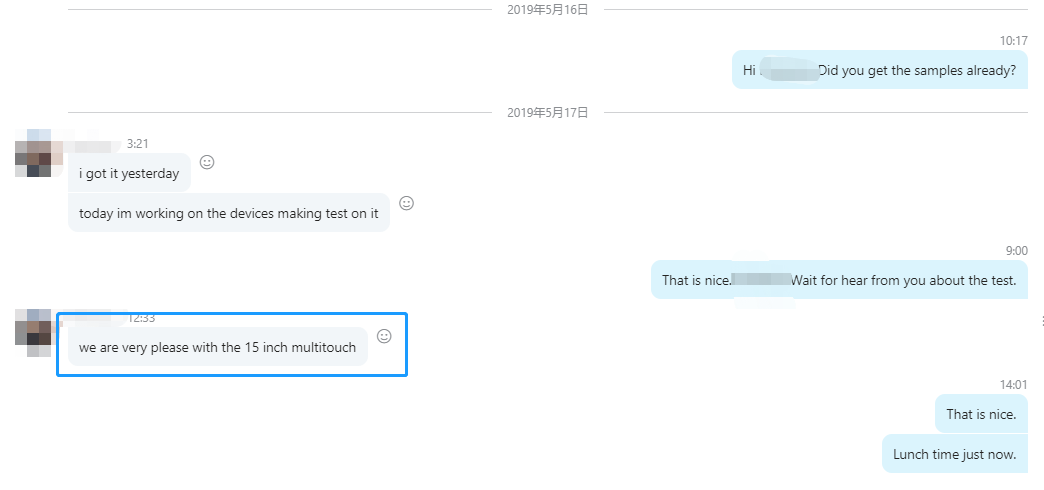
Task: Click the "we are very please" message bubble
Action: pos(217,347)
